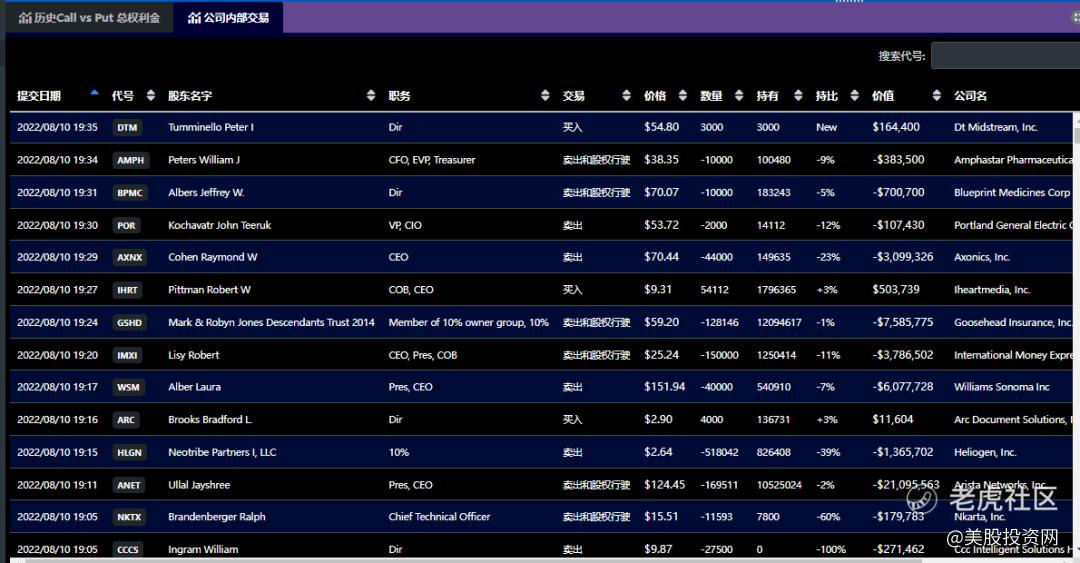
Task: Select shareholder Brandenberger Ralph
Action: point(216,517)
